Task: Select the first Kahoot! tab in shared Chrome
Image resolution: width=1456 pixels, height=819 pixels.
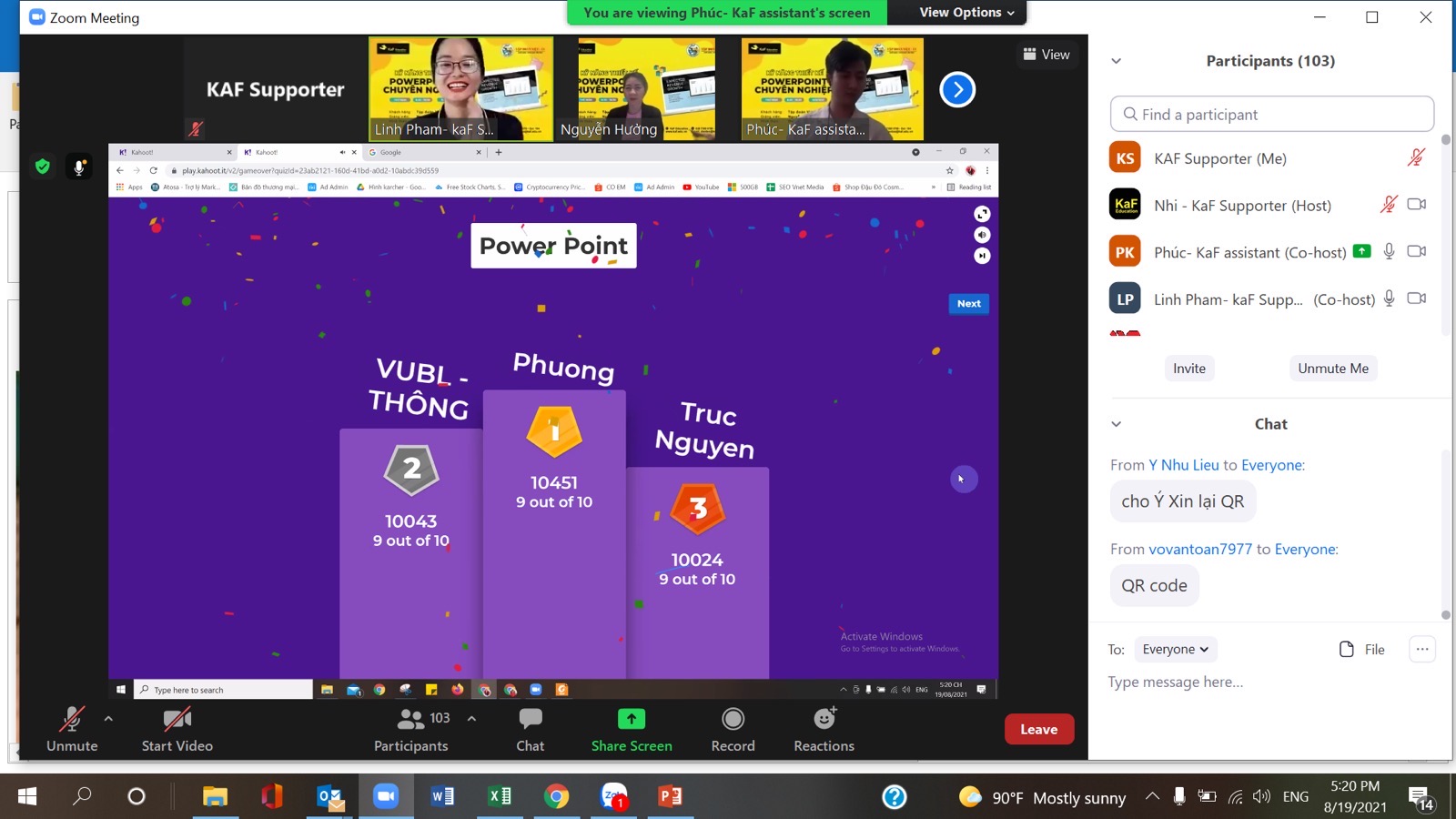Action: pos(174,152)
